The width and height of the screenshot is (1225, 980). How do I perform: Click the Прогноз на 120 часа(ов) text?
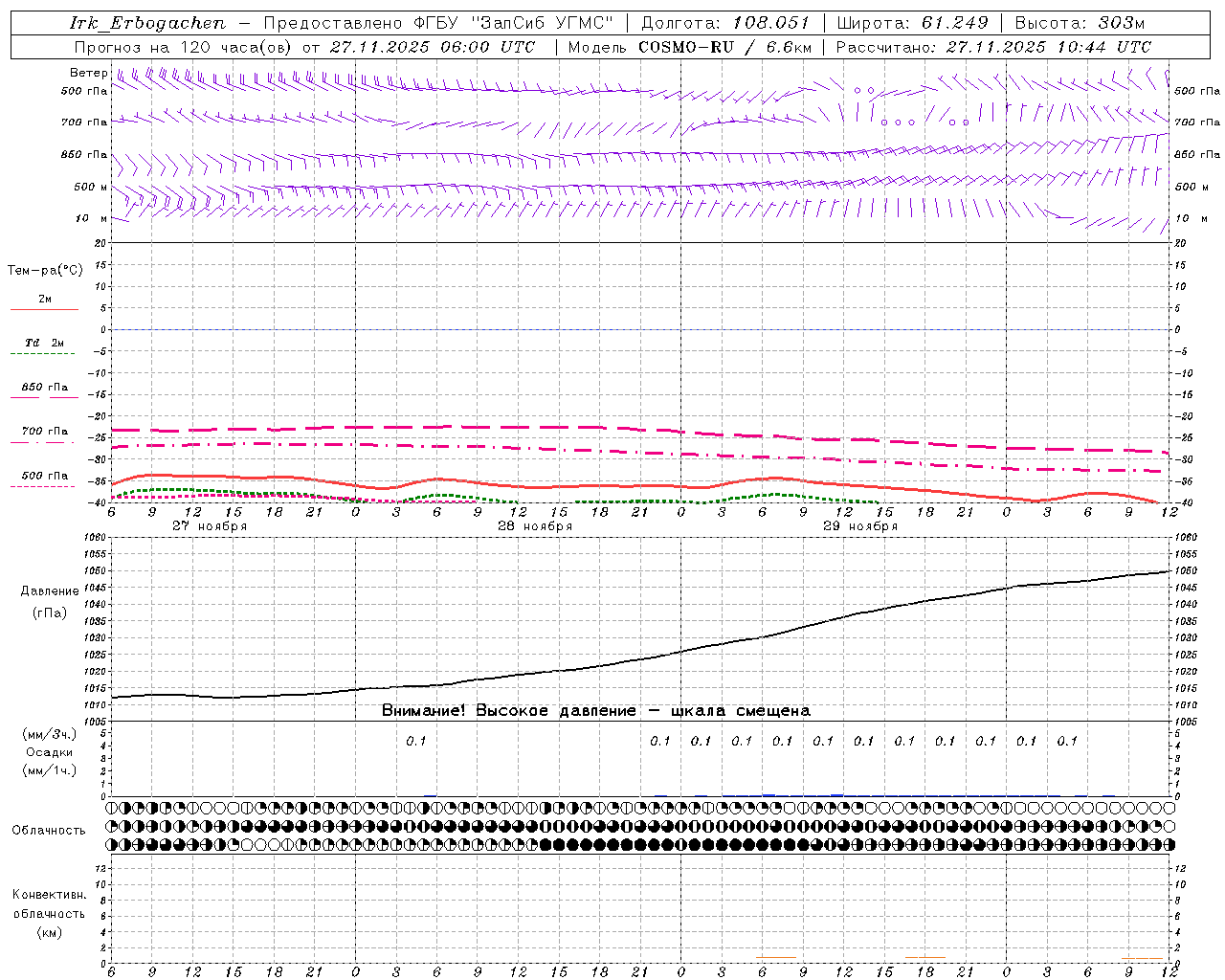[x=185, y=47]
